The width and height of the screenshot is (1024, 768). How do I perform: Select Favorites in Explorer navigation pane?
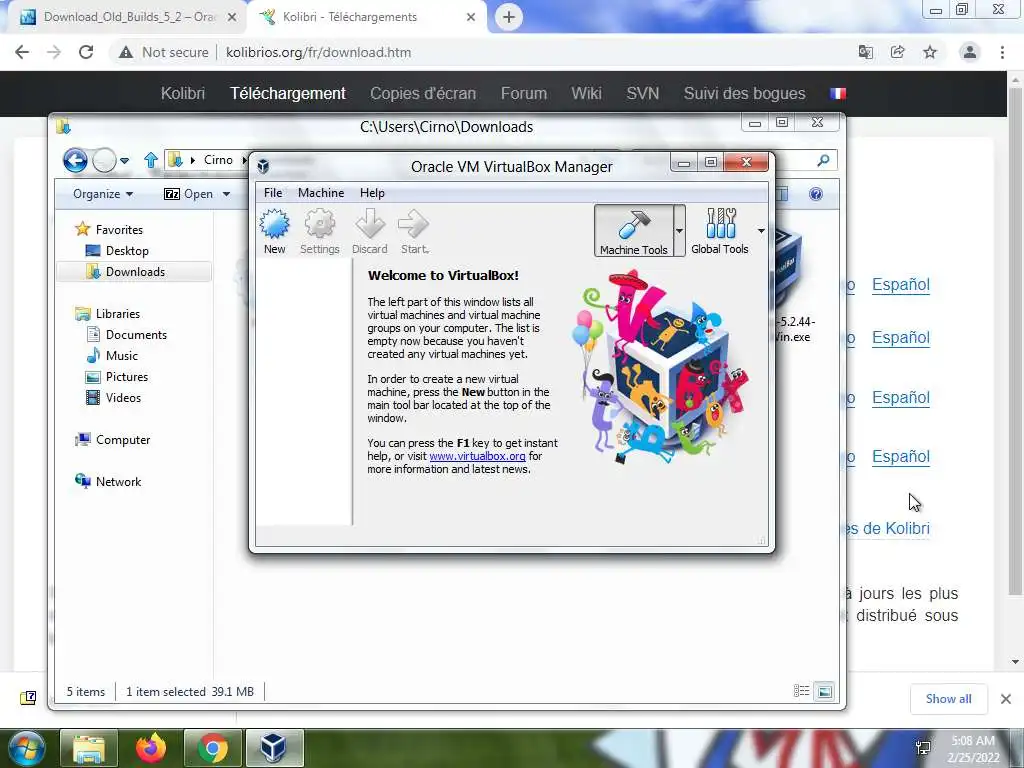coord(119,229)
